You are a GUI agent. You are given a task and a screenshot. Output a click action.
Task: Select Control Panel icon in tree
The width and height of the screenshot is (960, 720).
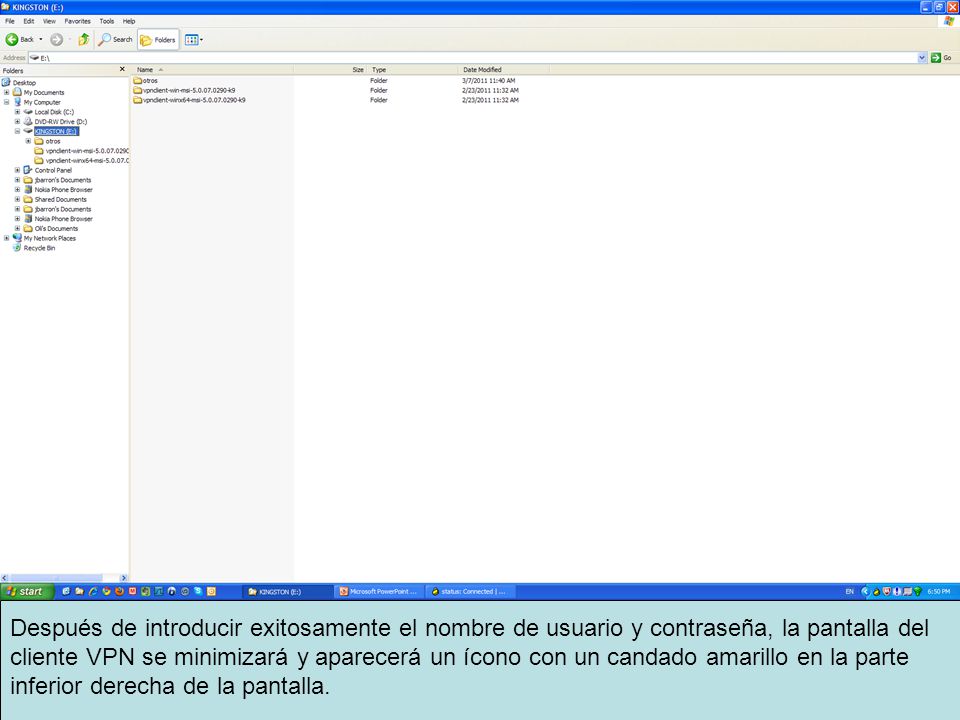pos(28,170)
